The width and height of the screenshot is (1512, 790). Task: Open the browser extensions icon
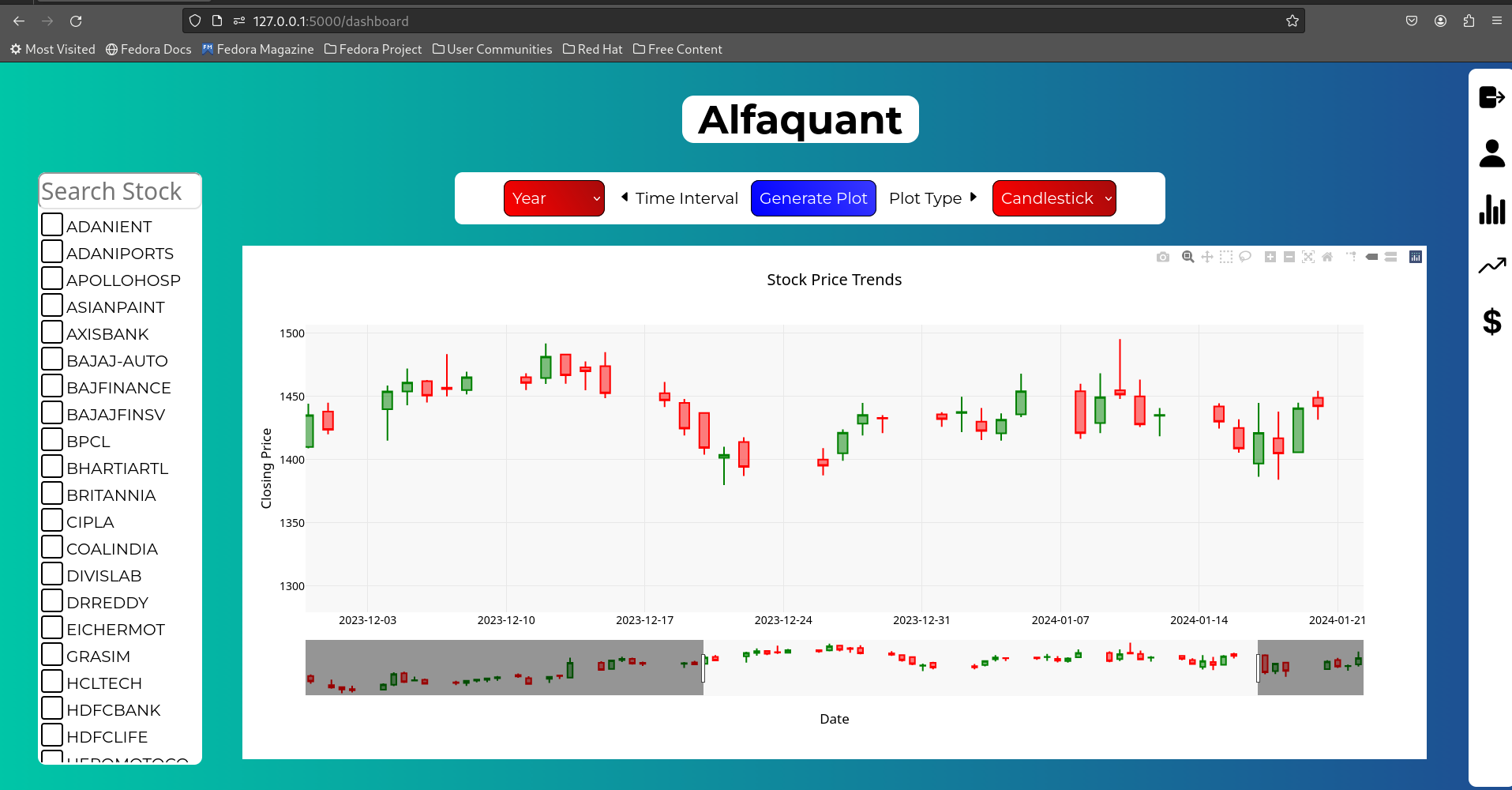click(1469, 21)
